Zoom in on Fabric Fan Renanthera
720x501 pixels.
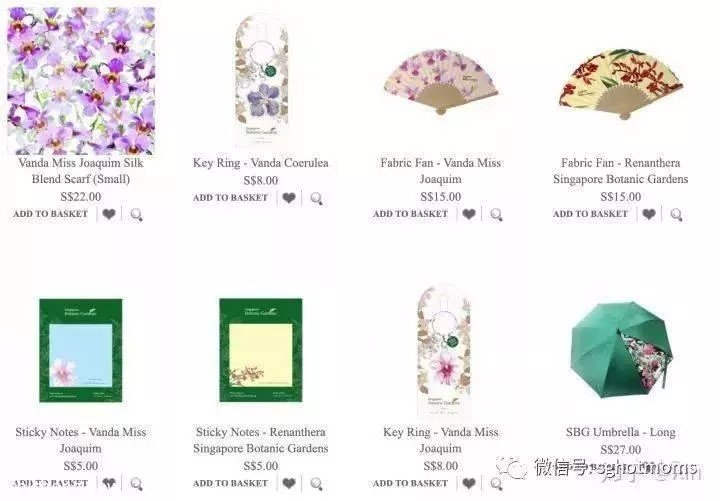(676, 214)
